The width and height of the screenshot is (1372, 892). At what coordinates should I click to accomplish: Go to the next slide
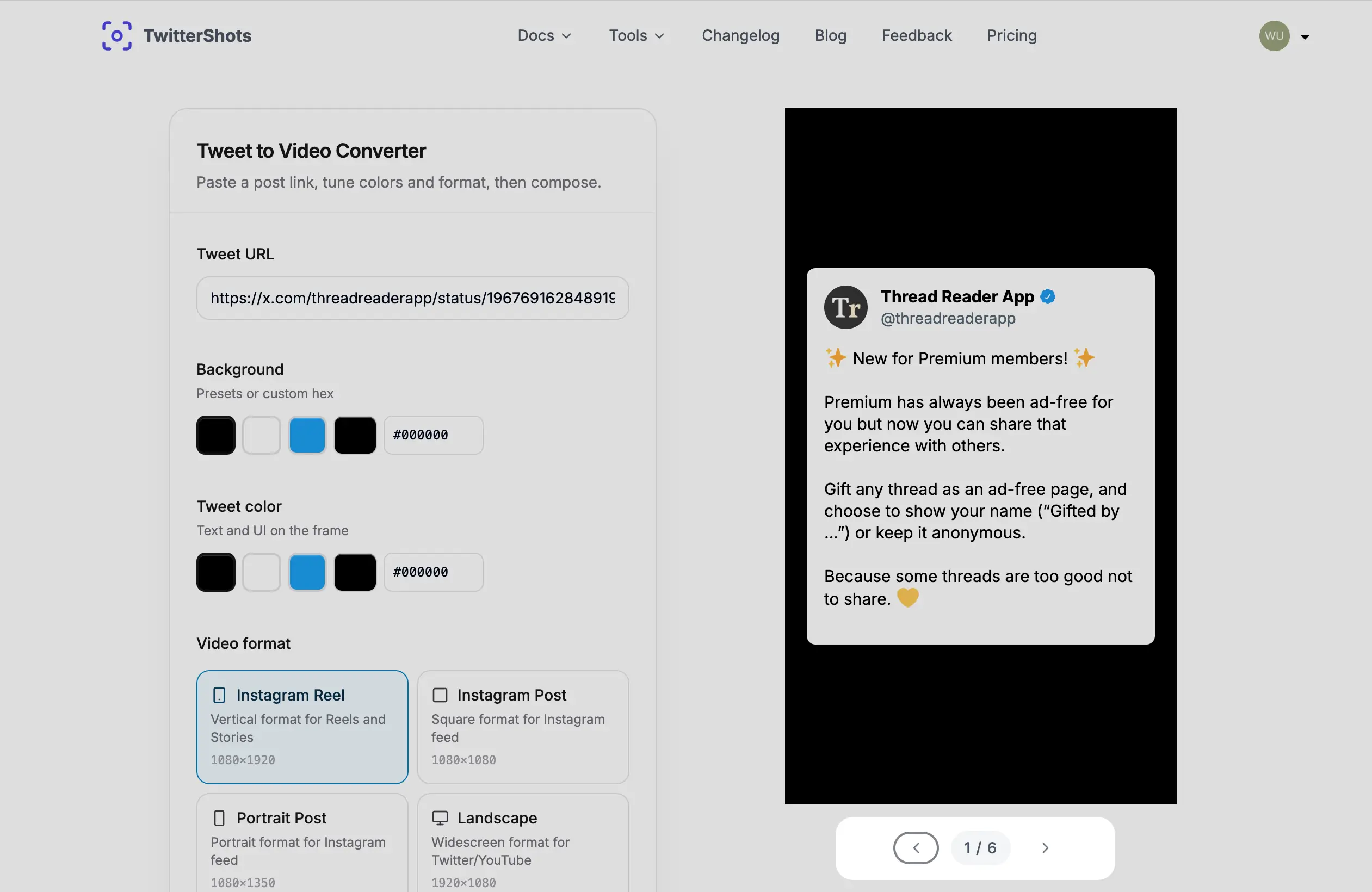[1045, 847]
